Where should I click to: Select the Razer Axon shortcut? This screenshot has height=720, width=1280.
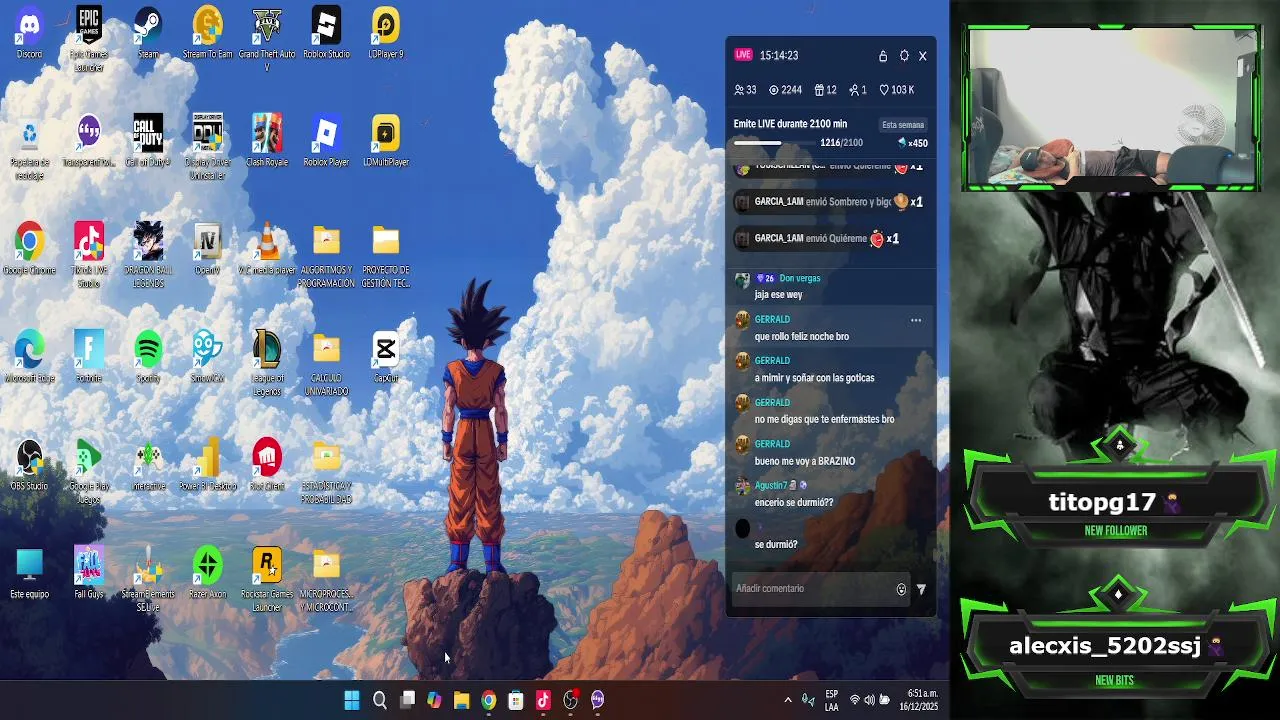tap(207, 573)
